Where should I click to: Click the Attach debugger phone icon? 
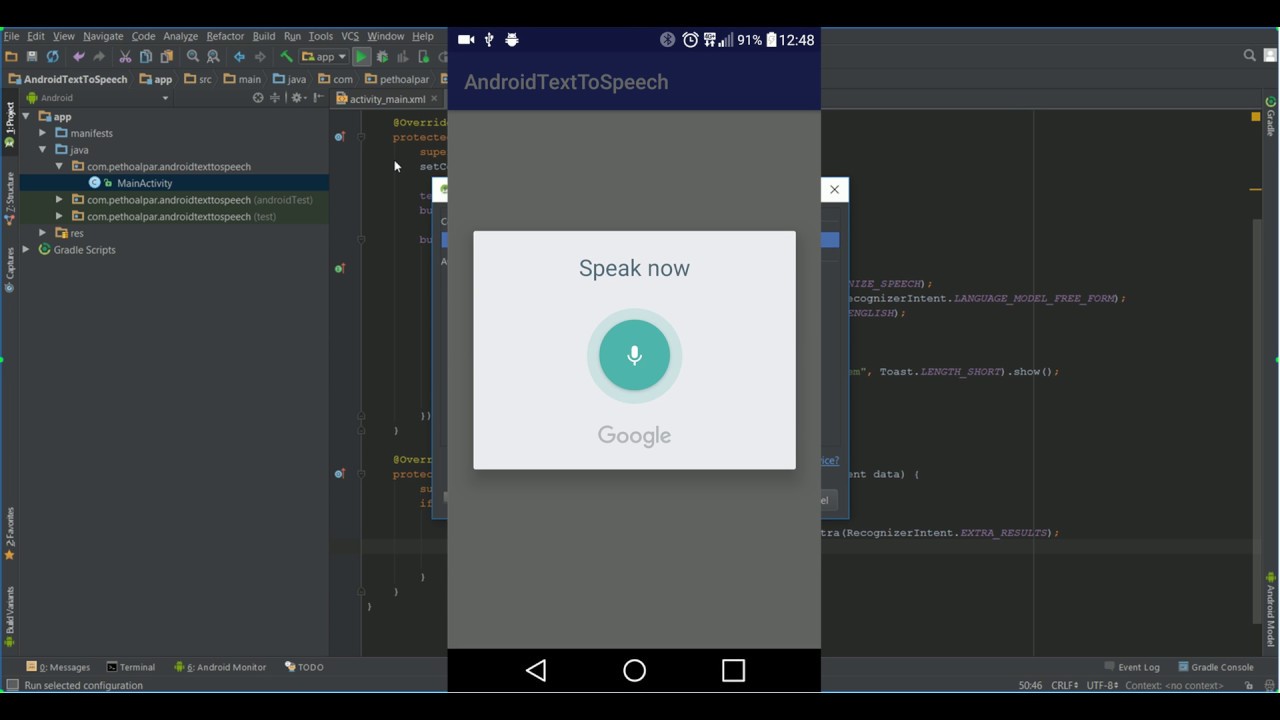423,57
